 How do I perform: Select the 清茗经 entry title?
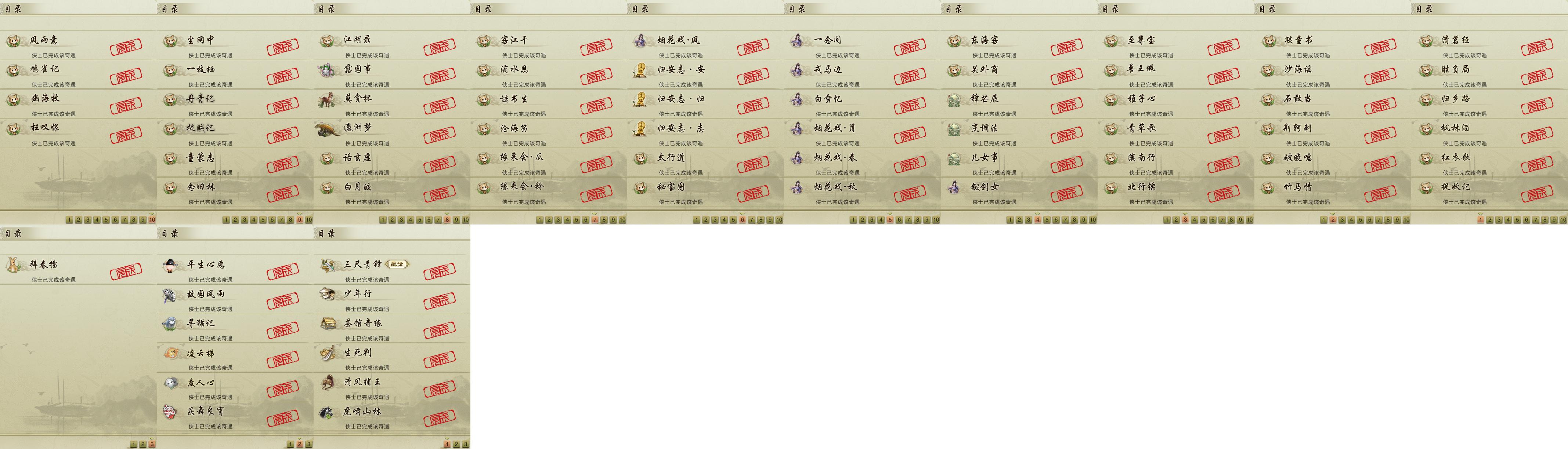(x=1456, y=40)
